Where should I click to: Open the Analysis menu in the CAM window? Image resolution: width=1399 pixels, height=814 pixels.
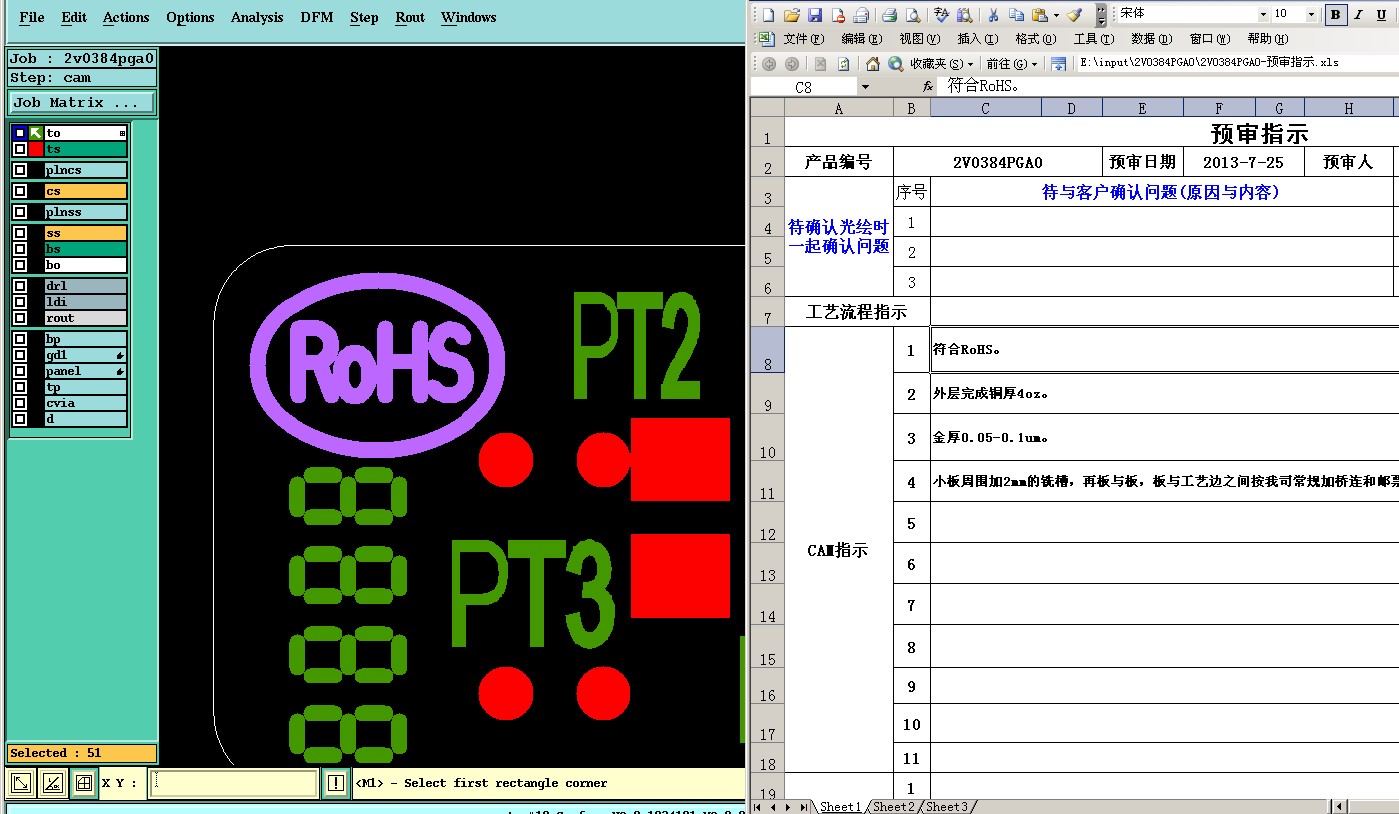[257, 17]
